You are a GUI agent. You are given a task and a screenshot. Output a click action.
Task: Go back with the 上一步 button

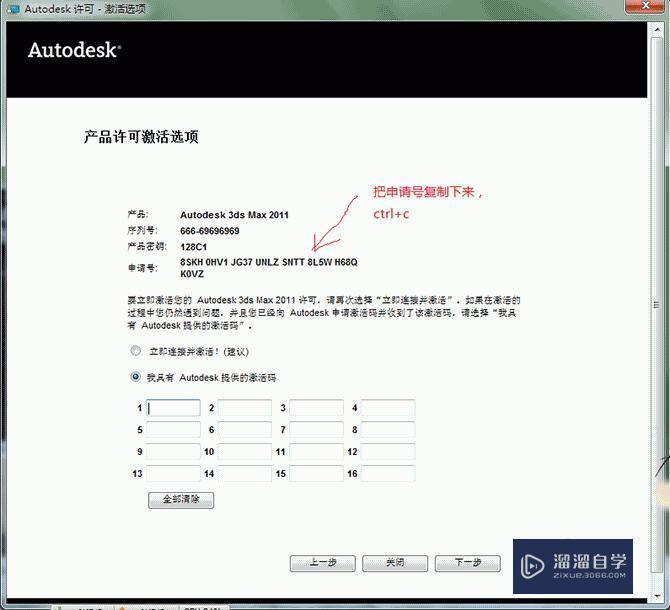[323, 563]
